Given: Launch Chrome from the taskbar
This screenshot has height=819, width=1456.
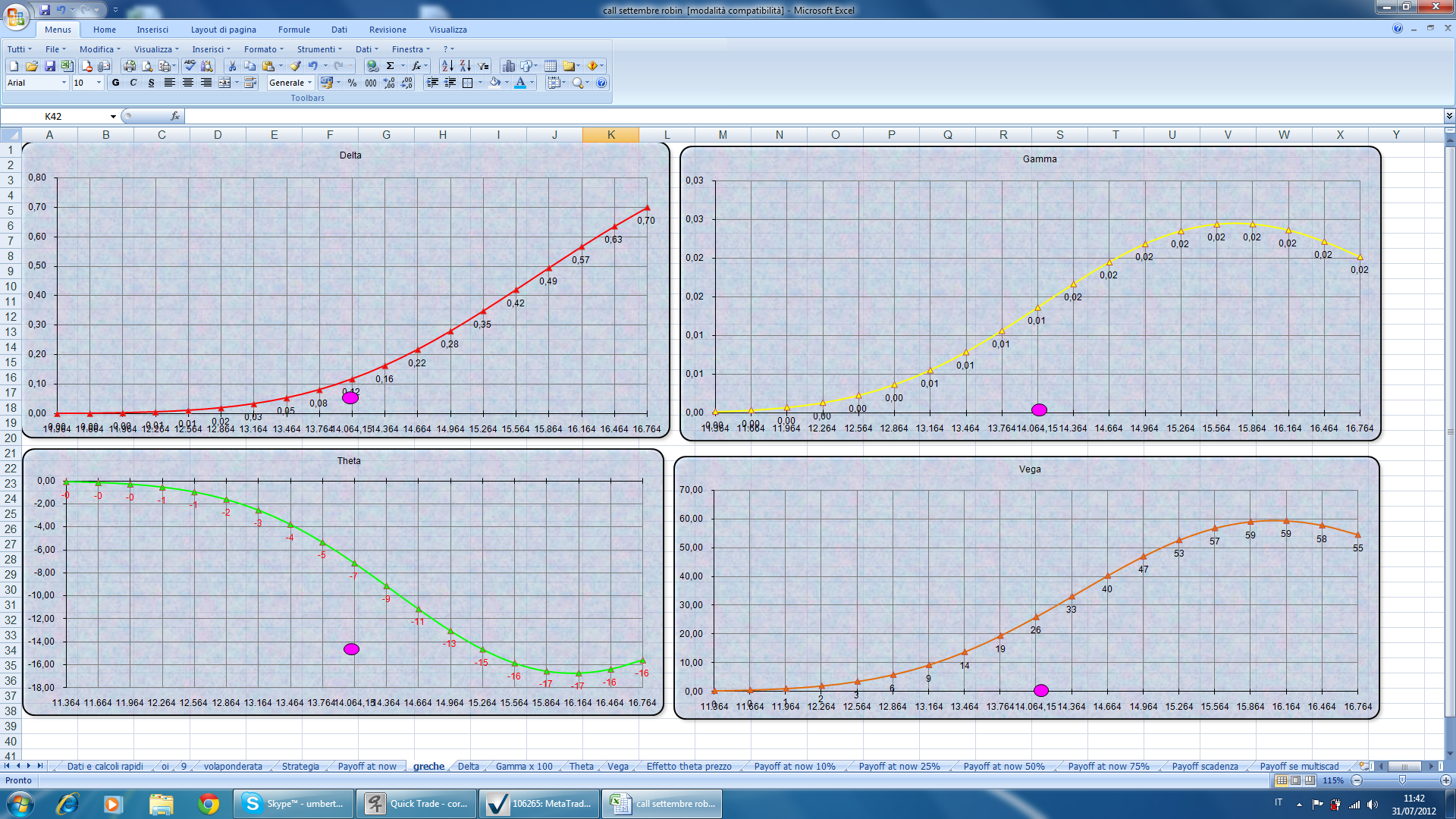Looking at the screenshot, I should pyautogui.click(x=208, y=804).
